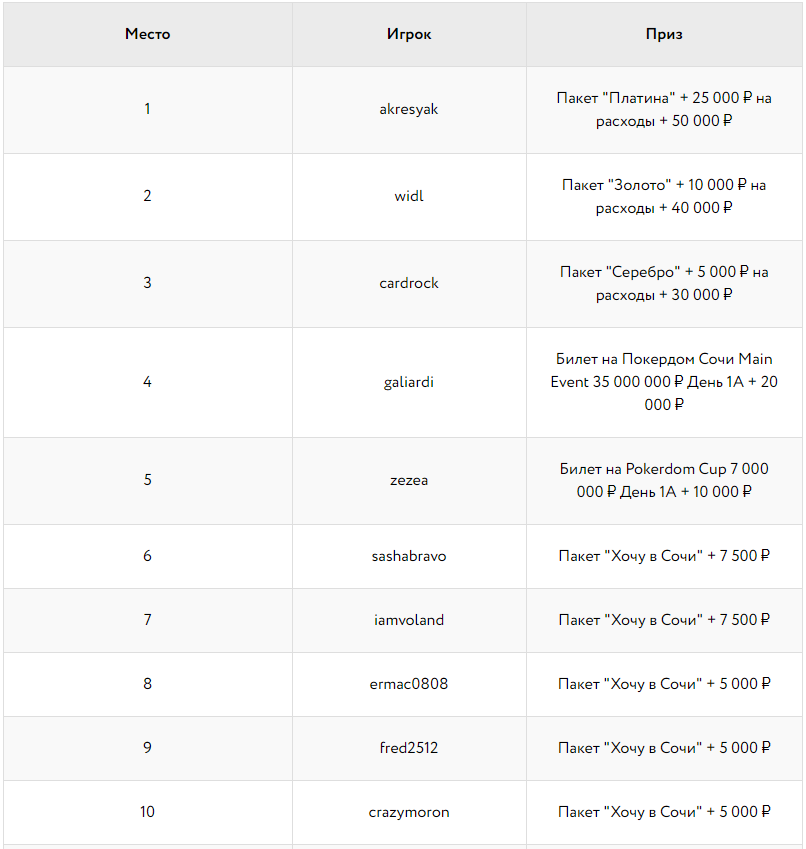
Task: Click the "Золото" package prize cell
Action: pos(664,197)
